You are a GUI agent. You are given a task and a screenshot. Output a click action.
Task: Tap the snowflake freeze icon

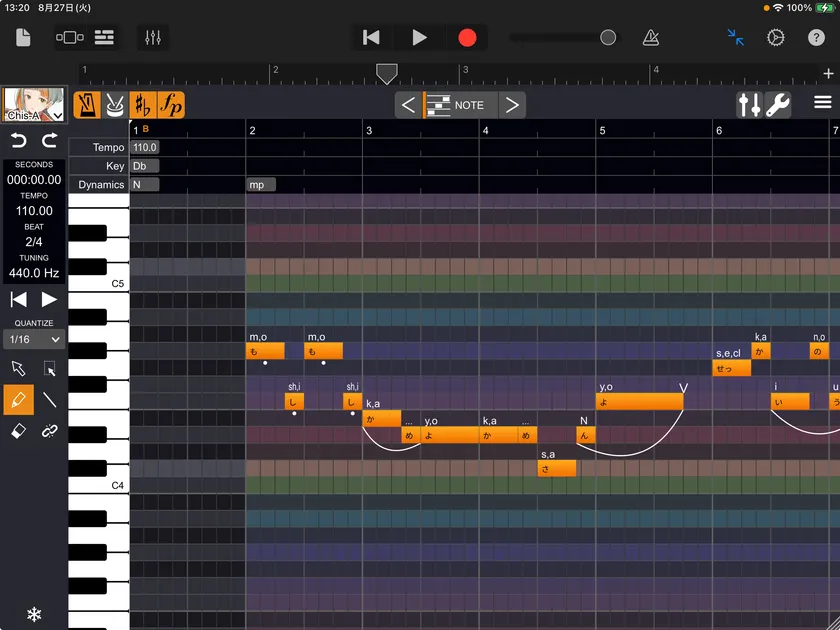point(33,614)
